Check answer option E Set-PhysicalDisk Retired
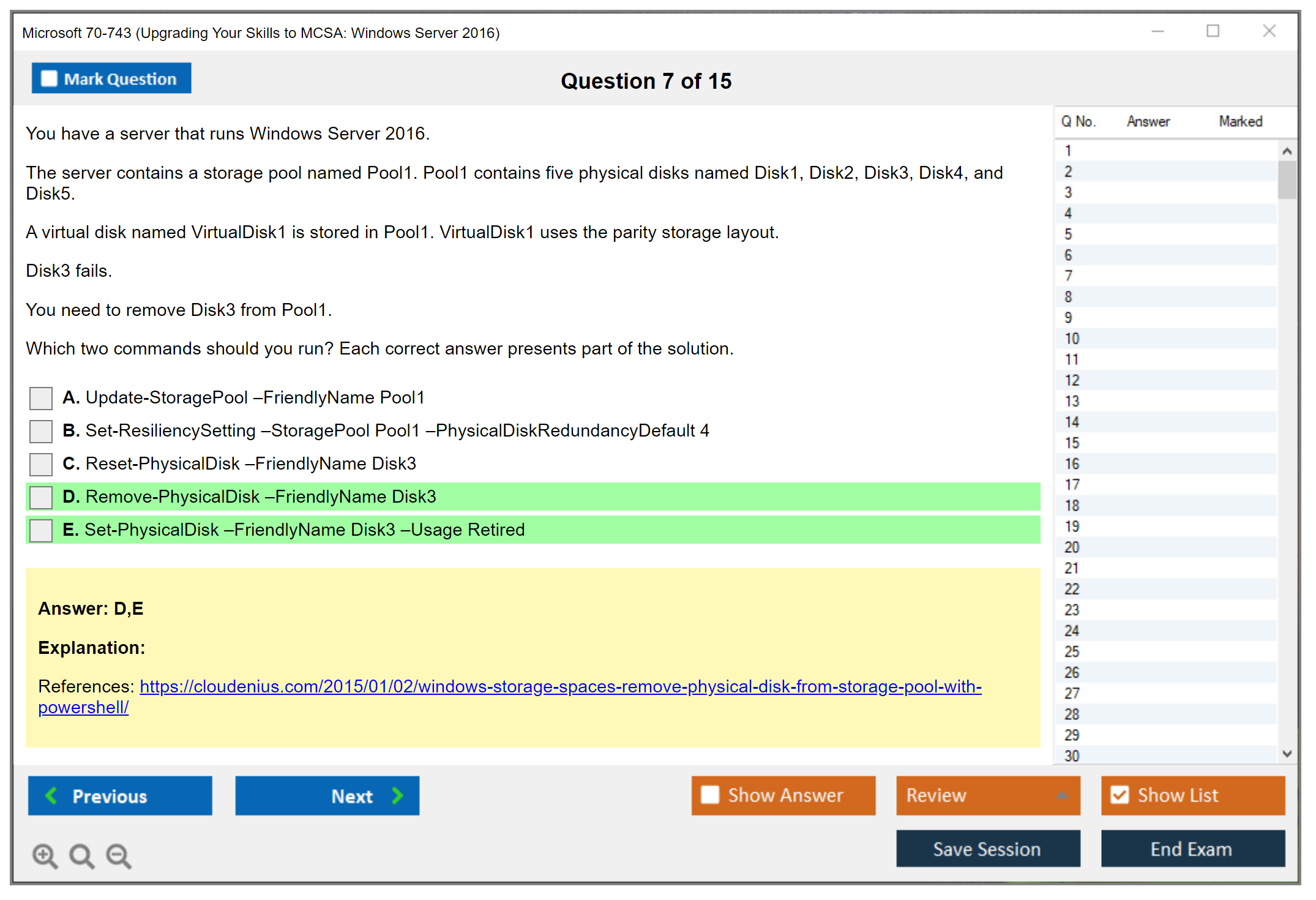 coord(41,530)
